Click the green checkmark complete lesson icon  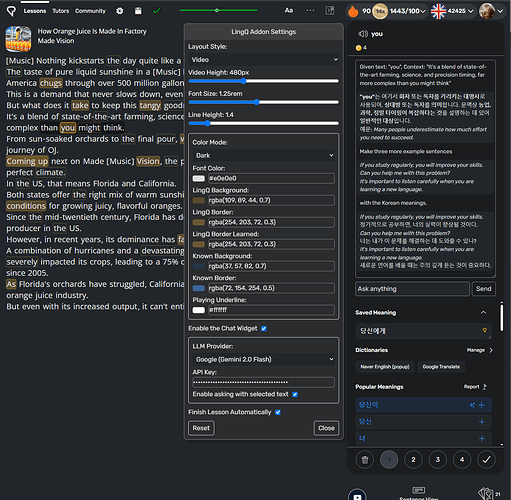tap(156, 11)
